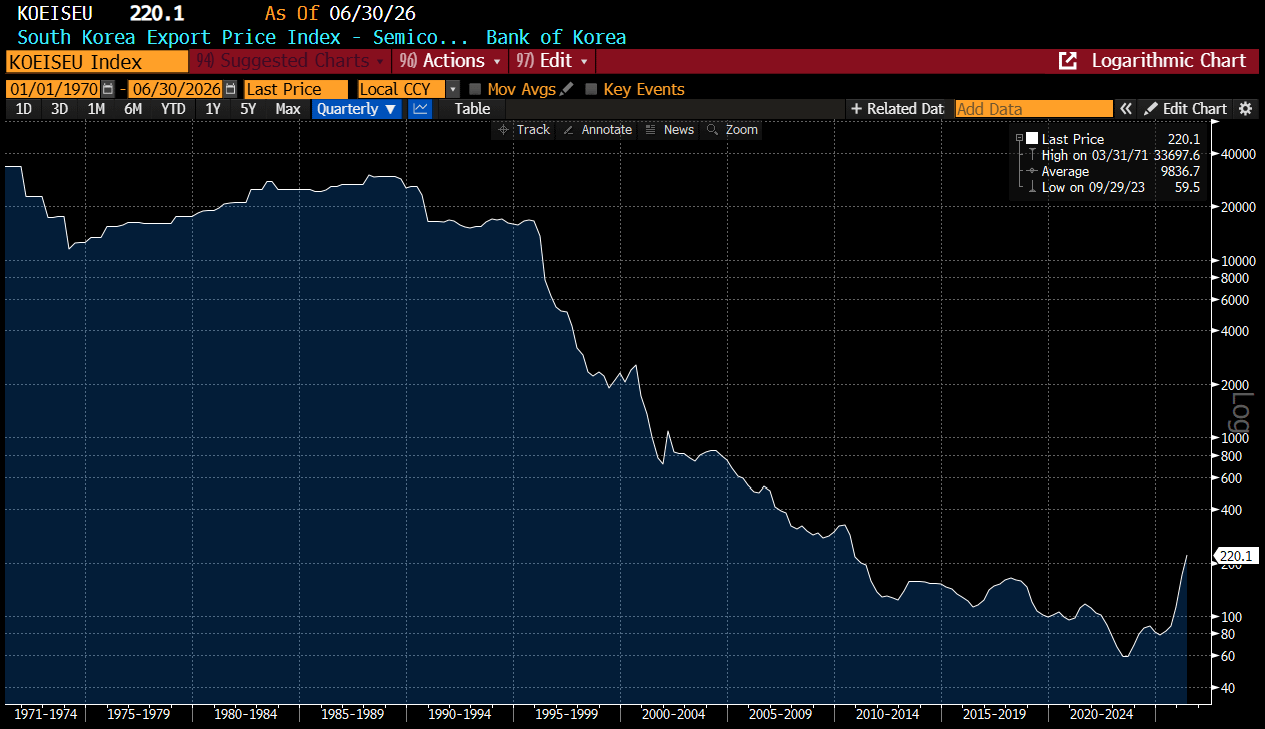Click the '2020-2024' x-axis label
1265x729 pixels.
coord(1101,714)
